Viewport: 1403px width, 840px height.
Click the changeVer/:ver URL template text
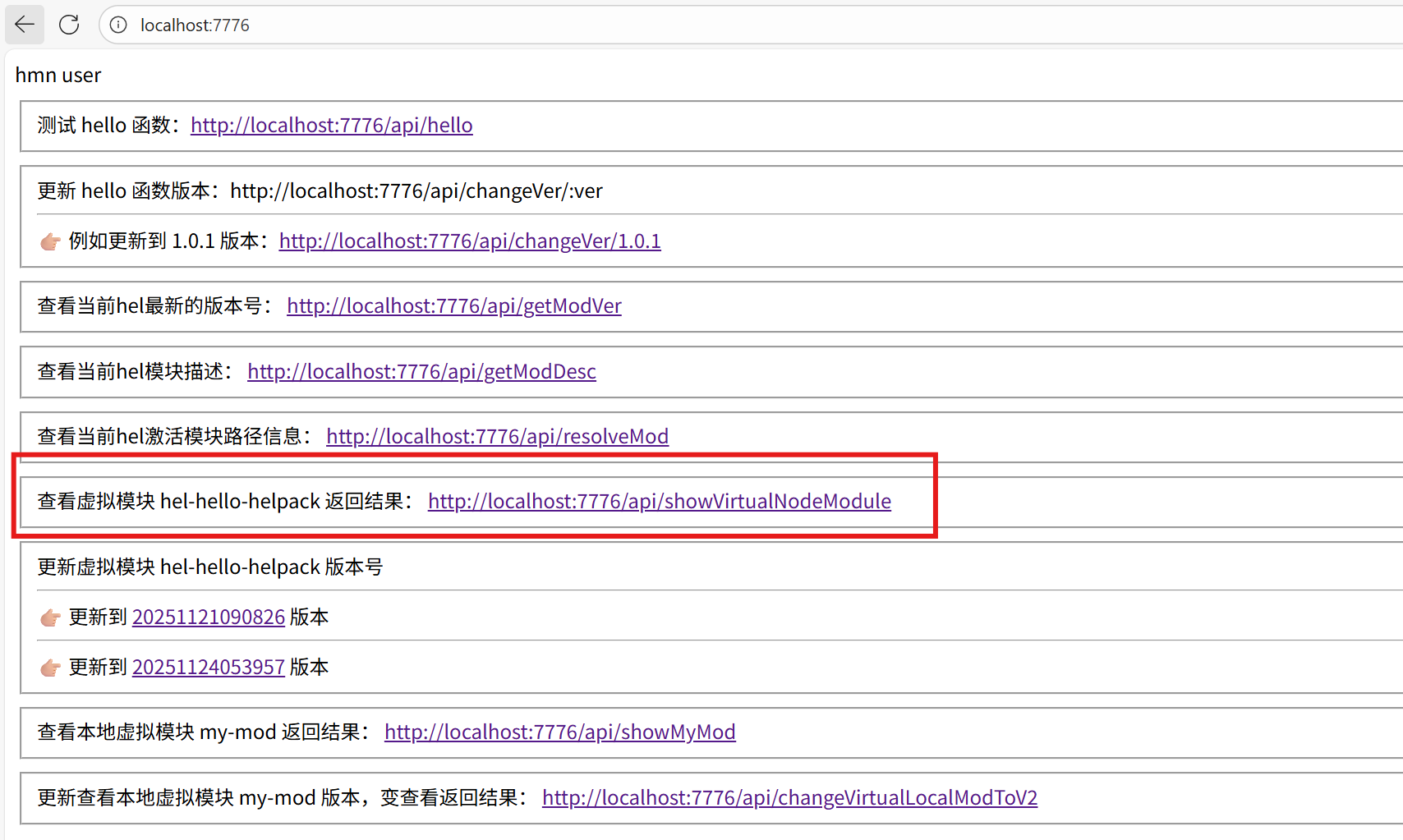[416, 190]
